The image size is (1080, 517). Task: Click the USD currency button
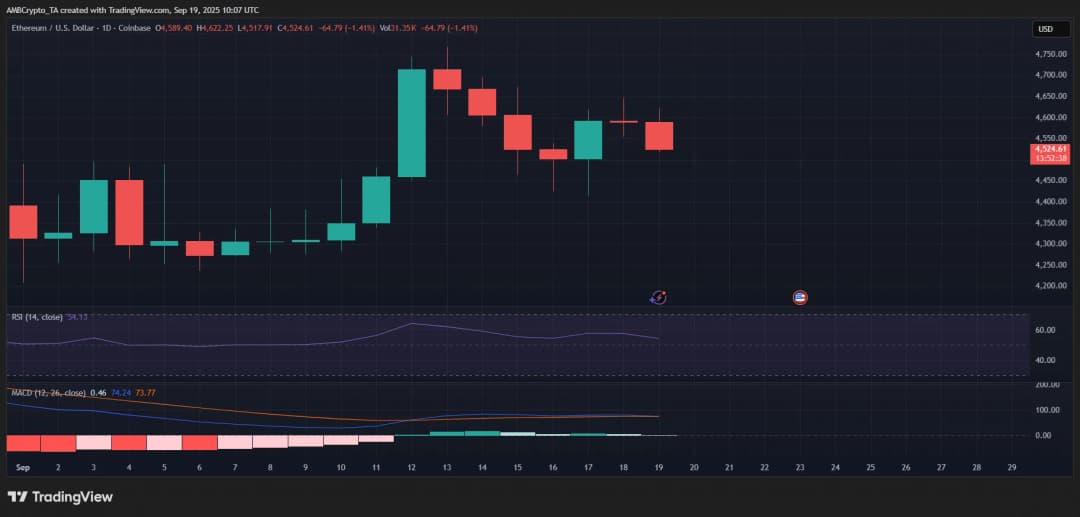[x=1046, y=30]
